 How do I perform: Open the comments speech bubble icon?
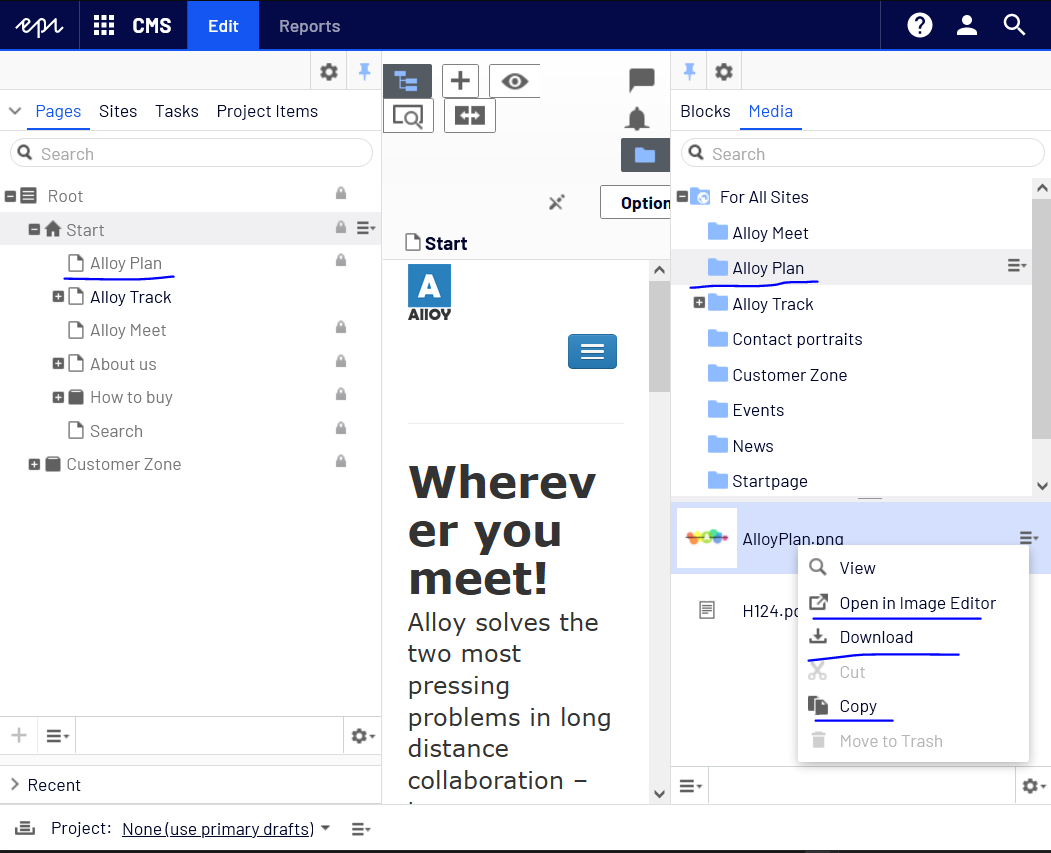coord(641,80)
